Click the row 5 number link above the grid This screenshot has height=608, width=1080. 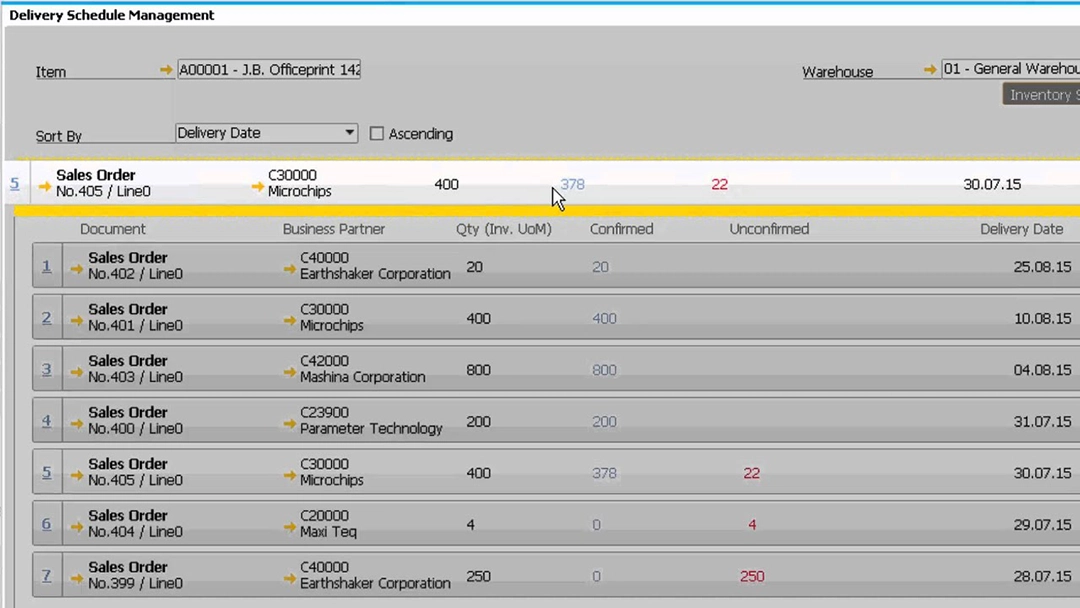click(x=14, y=183)
